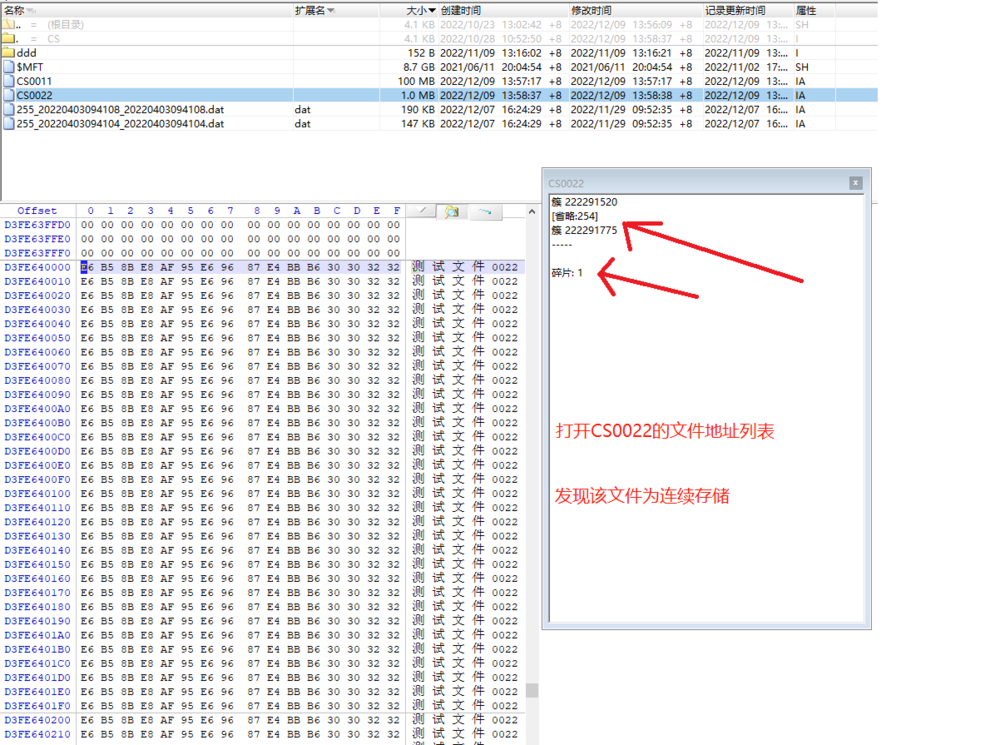Open the 扩展名 column filter dropdown
Viewport: 1000px width, 745px height.
click(331, 10)
